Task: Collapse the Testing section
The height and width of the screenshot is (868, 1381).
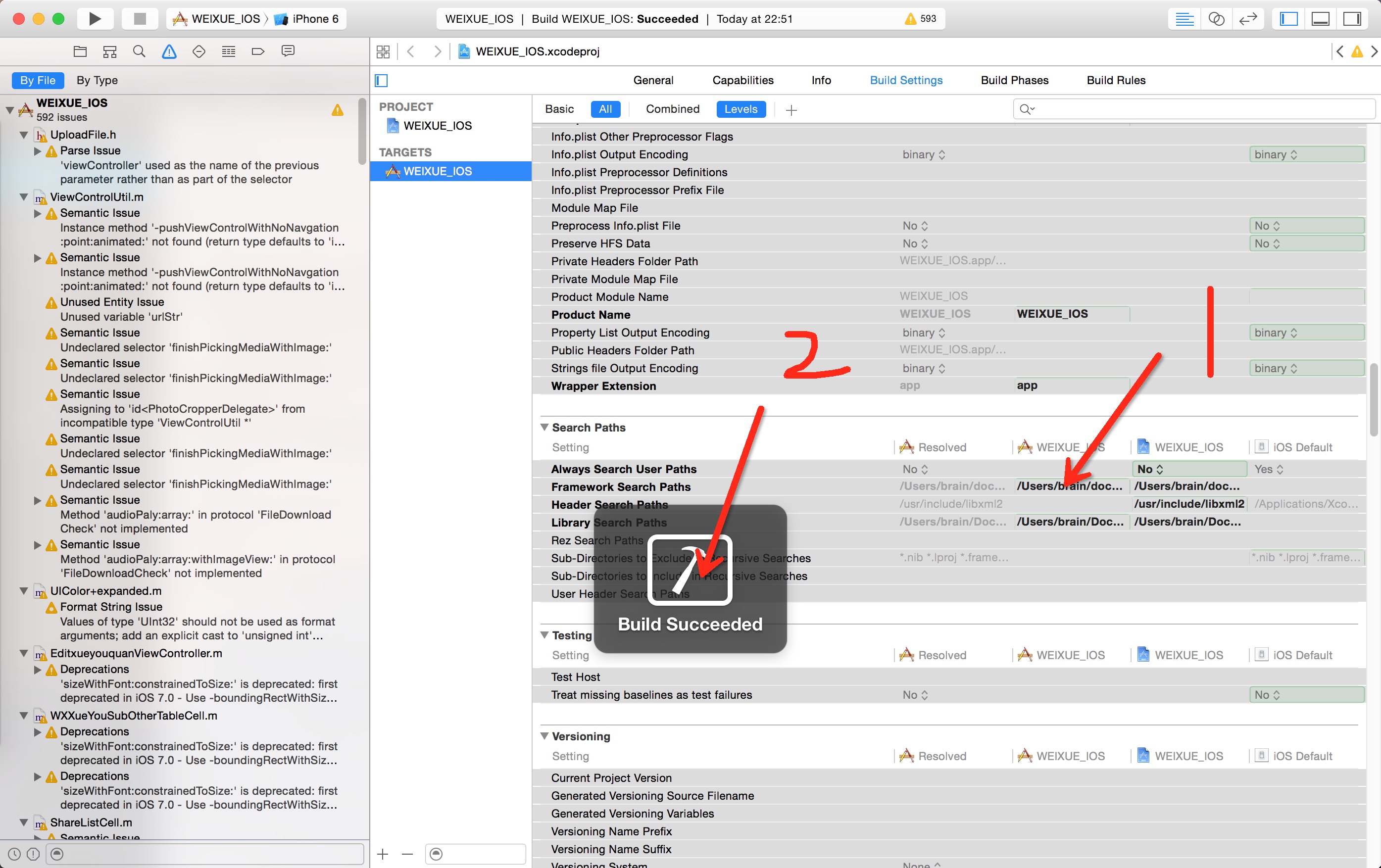Action: pos(544,634)
